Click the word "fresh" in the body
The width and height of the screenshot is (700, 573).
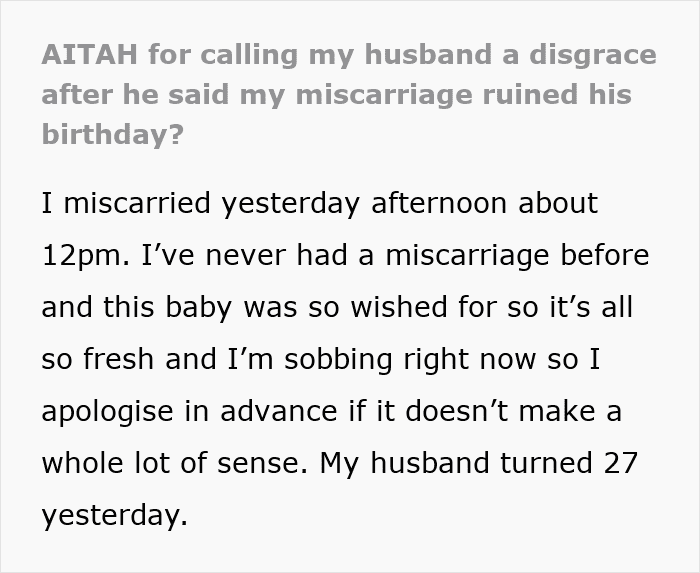coord(118,359)
